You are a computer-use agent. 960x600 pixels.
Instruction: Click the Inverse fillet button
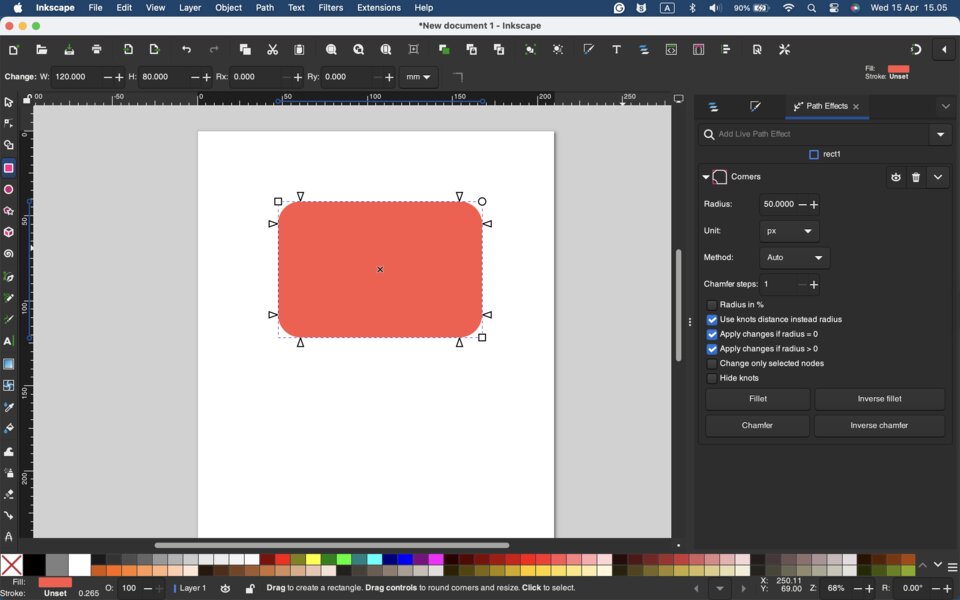point(879,399)
